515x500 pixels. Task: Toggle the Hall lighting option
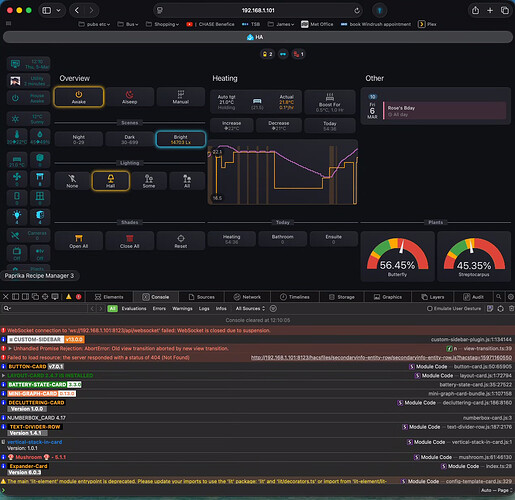[110, 181]
